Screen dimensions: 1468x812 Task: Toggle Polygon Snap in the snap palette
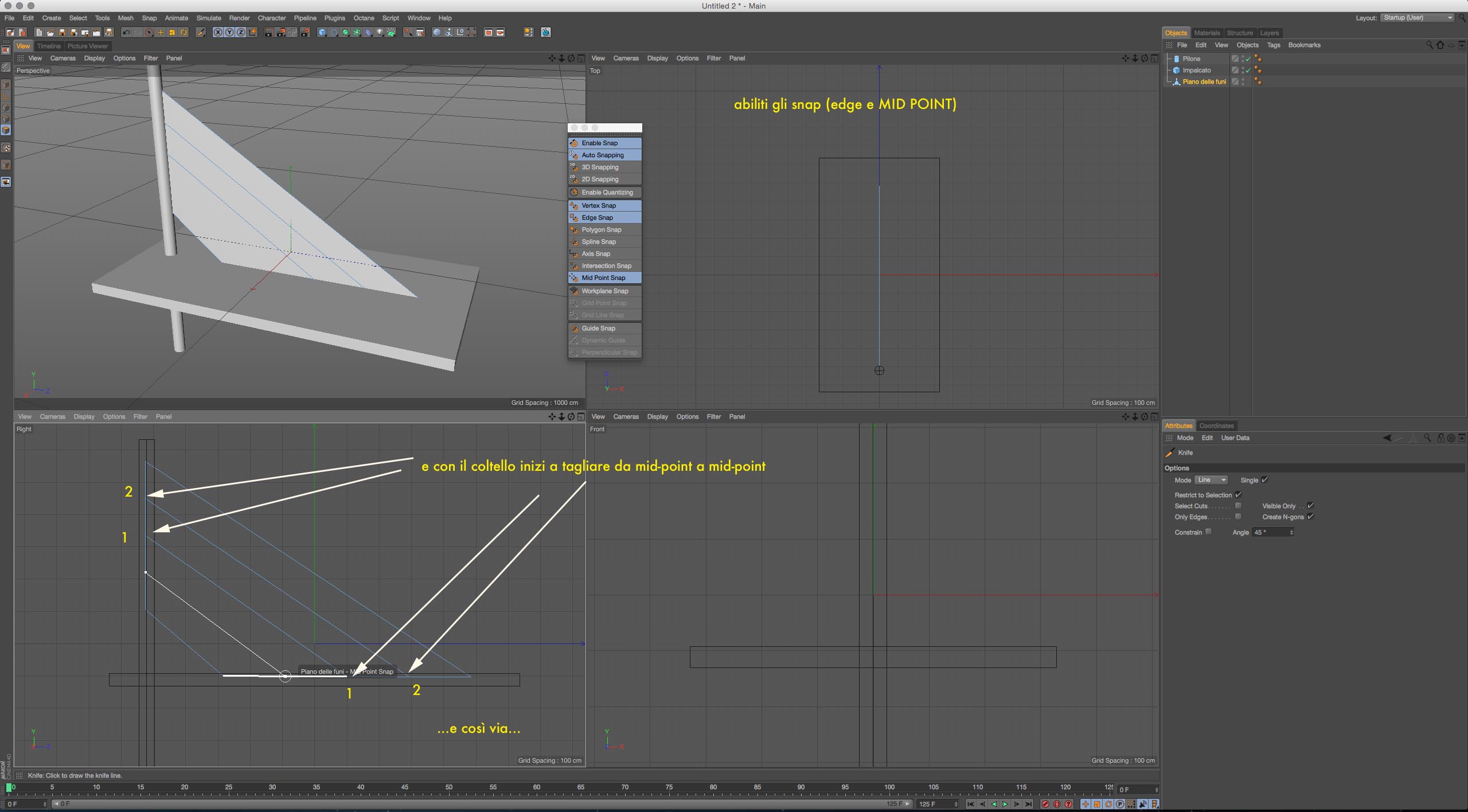click(602, 229)
